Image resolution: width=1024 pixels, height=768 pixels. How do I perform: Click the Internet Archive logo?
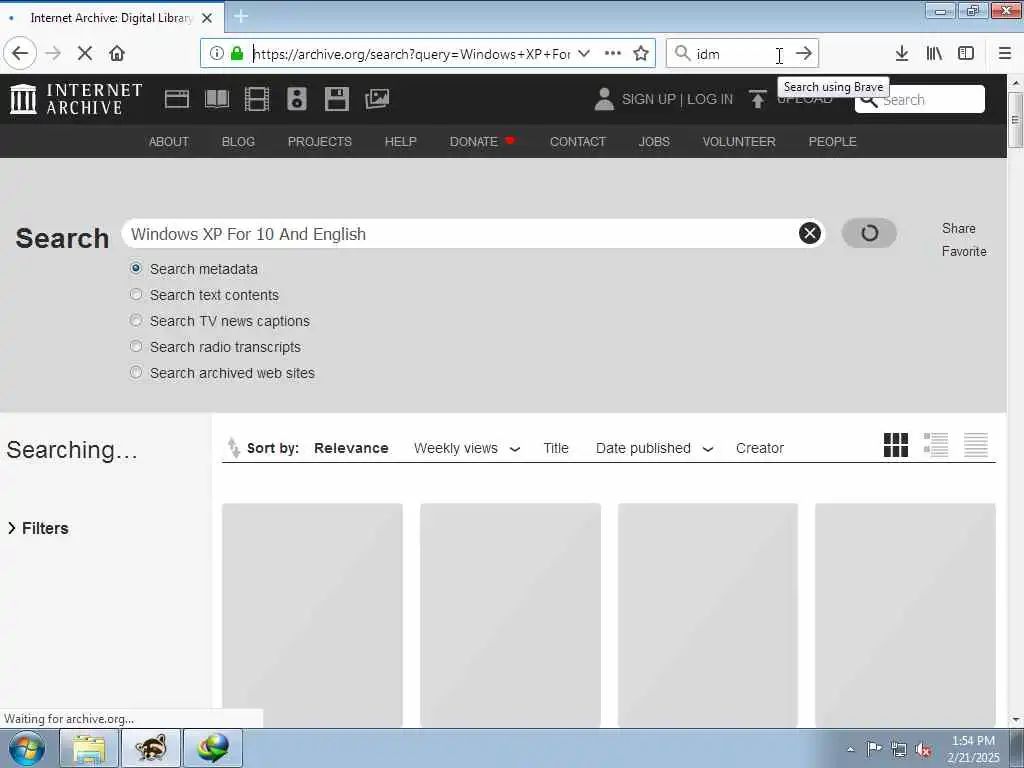[x=76, y=99]
